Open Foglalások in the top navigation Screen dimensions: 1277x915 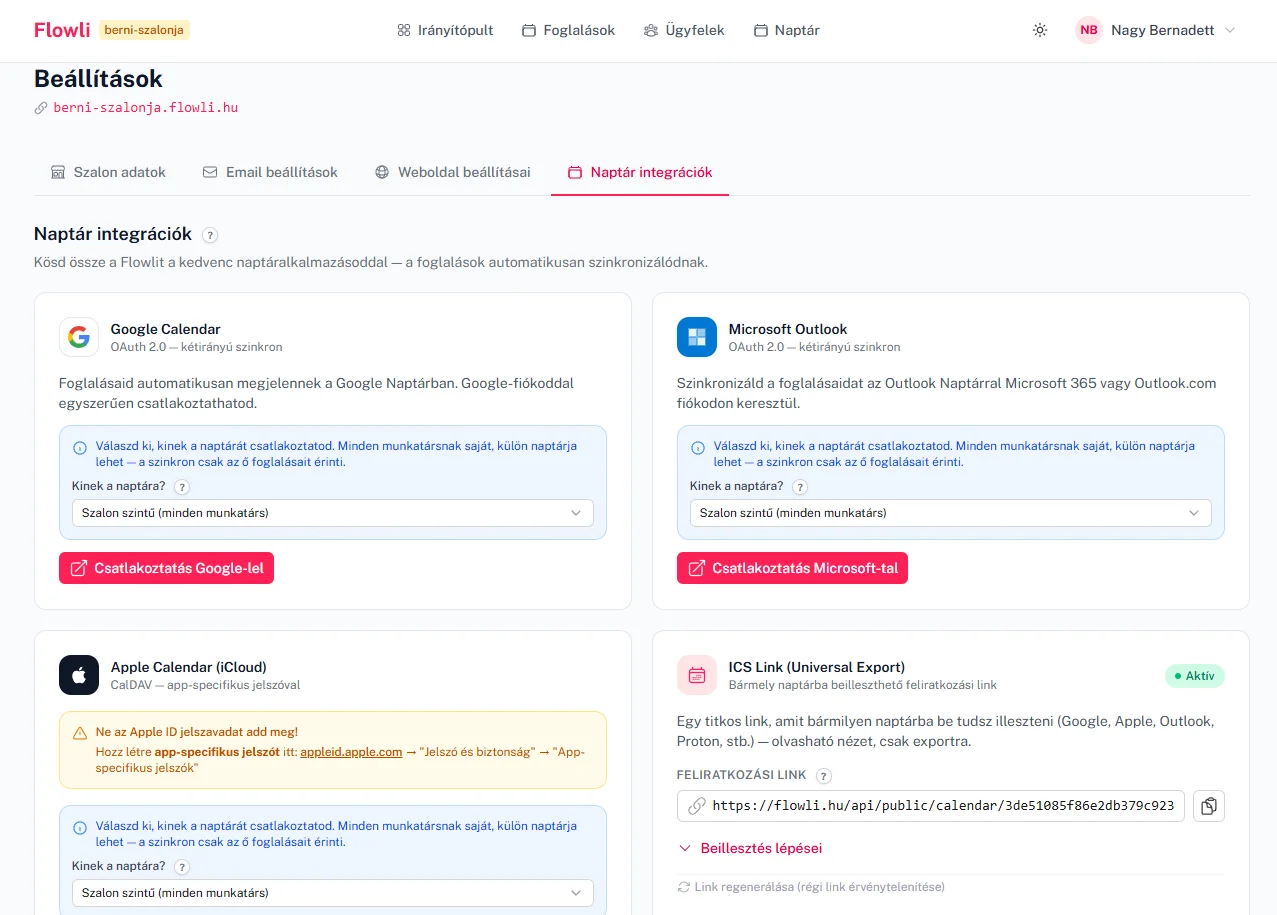(x=568, y=30)
